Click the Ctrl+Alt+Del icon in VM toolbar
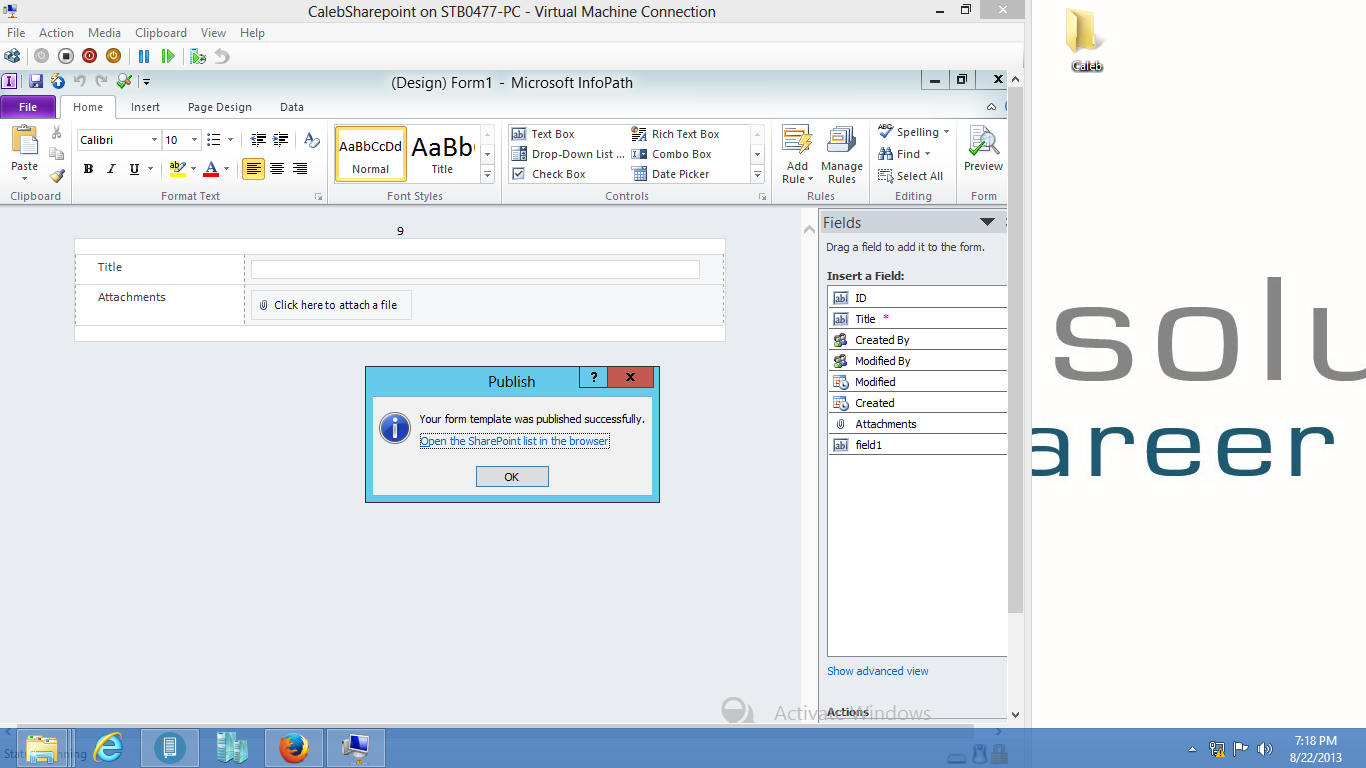 (12, 56)
